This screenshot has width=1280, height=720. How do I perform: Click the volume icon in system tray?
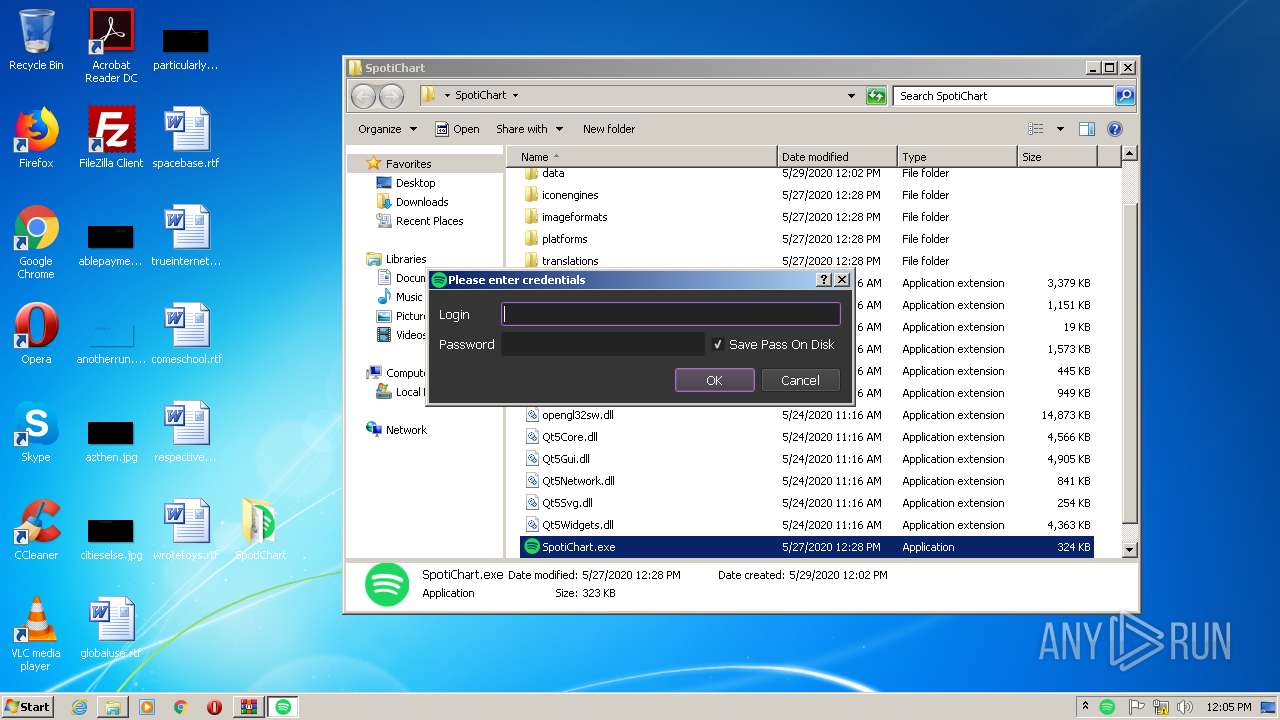coord(1184,706)
